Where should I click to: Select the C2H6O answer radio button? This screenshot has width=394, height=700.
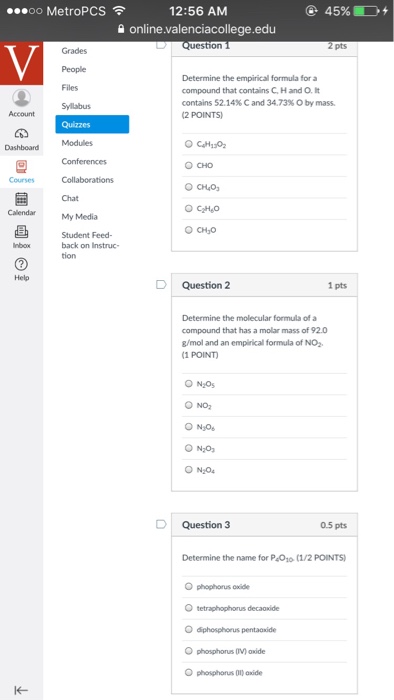[188, 208]
